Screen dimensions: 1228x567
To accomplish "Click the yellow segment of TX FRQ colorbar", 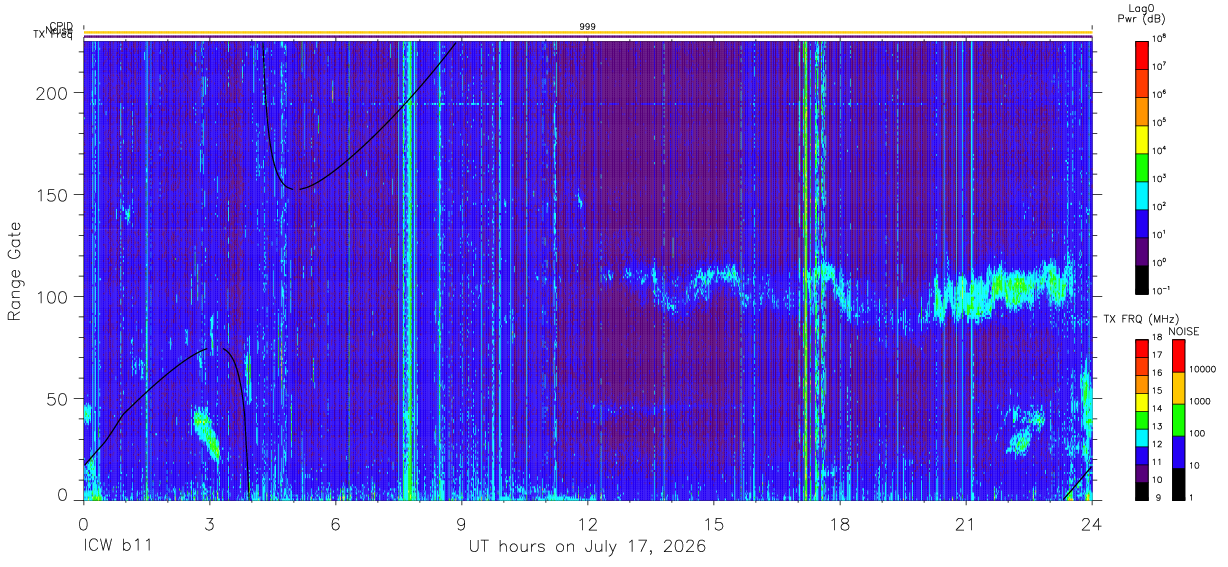I will [1142, 403].
